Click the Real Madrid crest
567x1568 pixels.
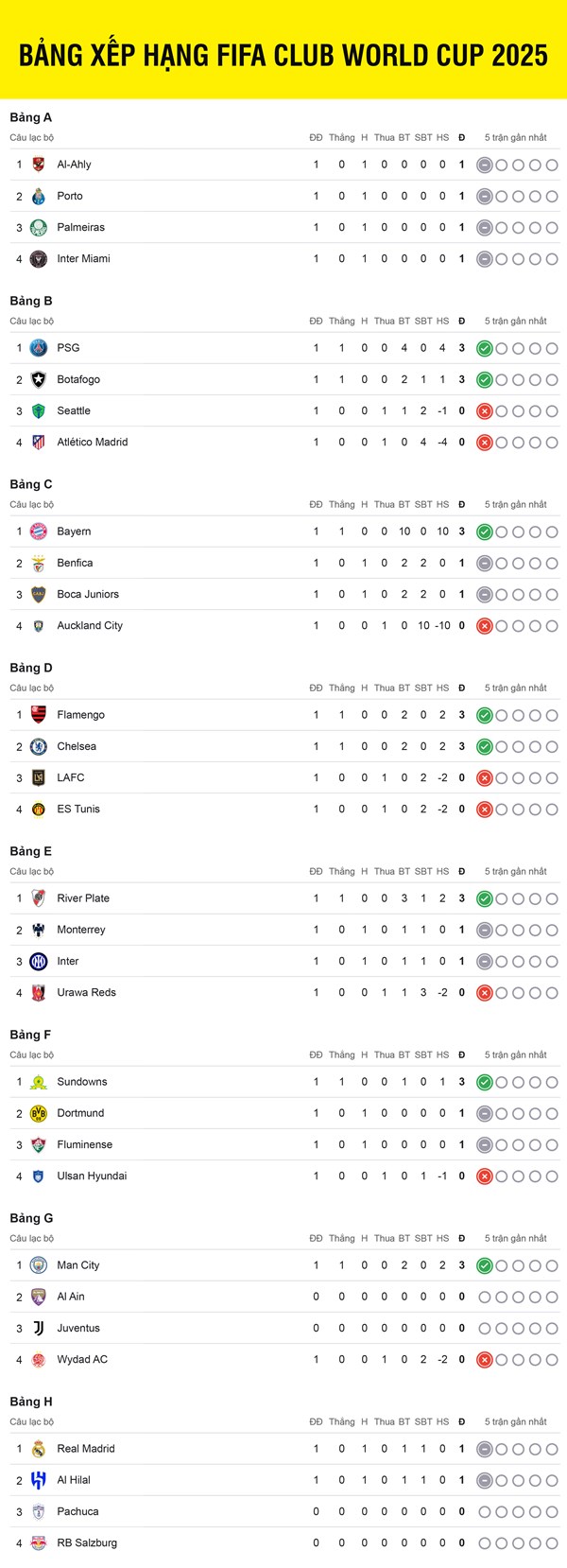pos(39,1449)
